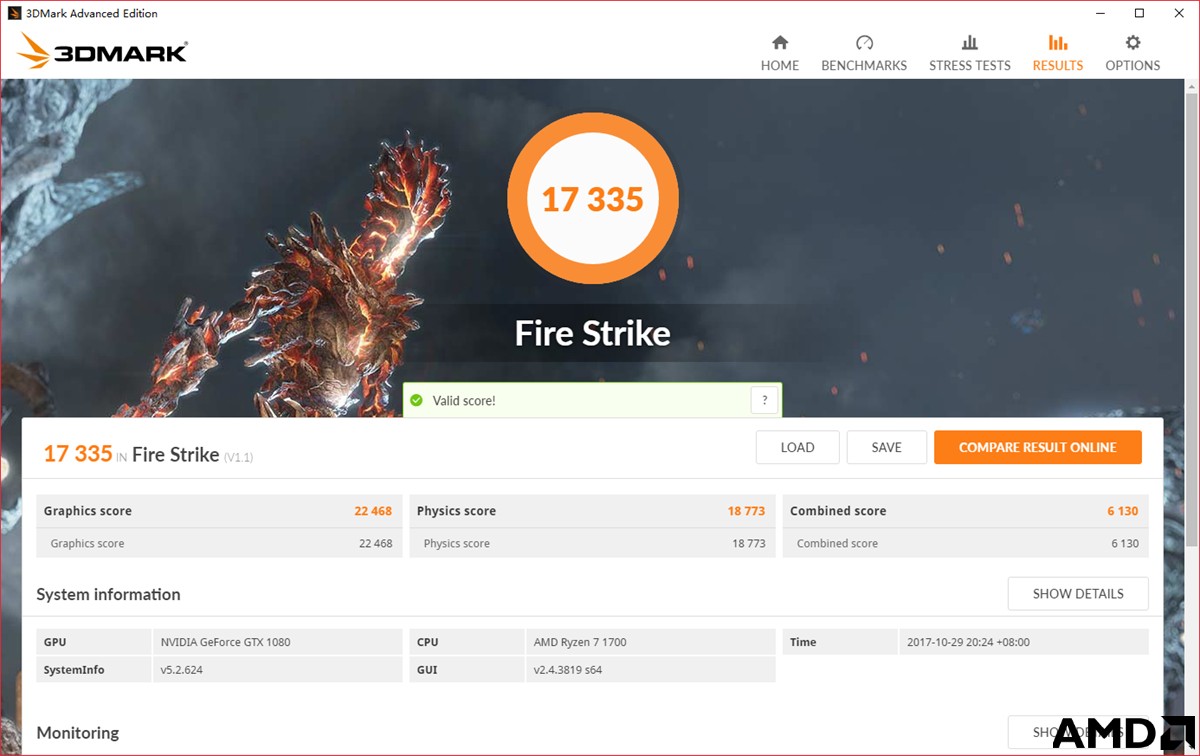
Task: Click the options gear icon
Action: pos(1133,42)
